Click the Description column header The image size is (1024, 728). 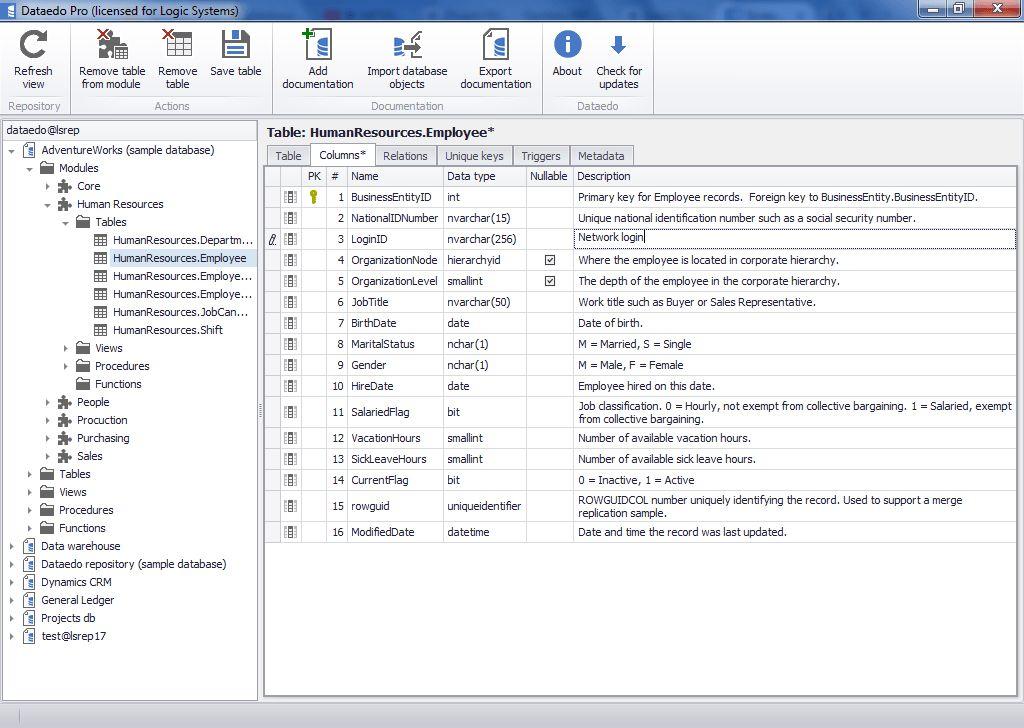(795, 176)
